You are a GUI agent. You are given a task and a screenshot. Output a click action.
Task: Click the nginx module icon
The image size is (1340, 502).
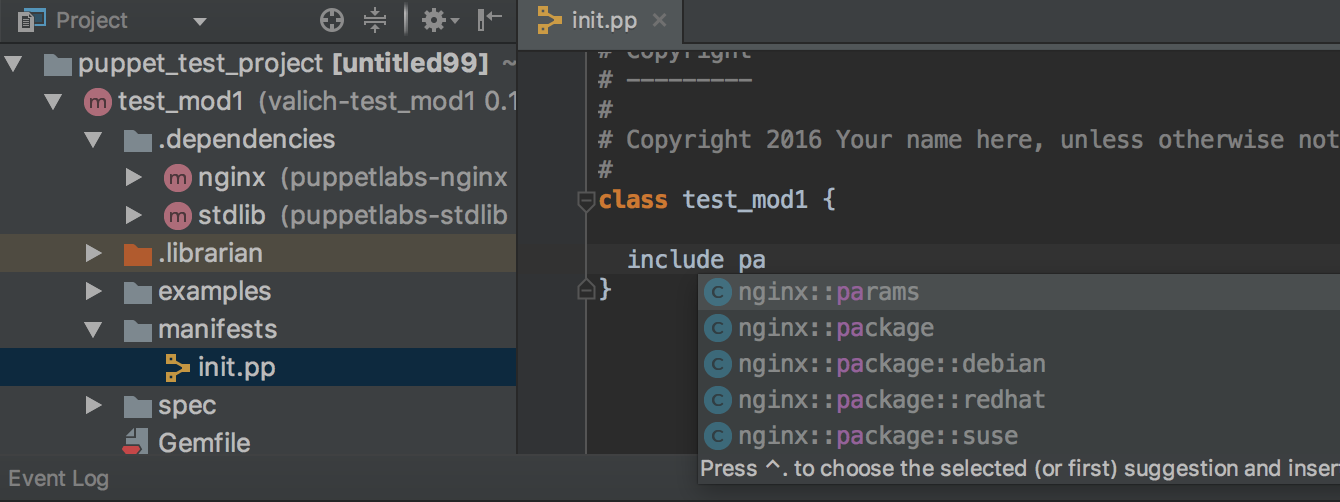click(177, 178)
